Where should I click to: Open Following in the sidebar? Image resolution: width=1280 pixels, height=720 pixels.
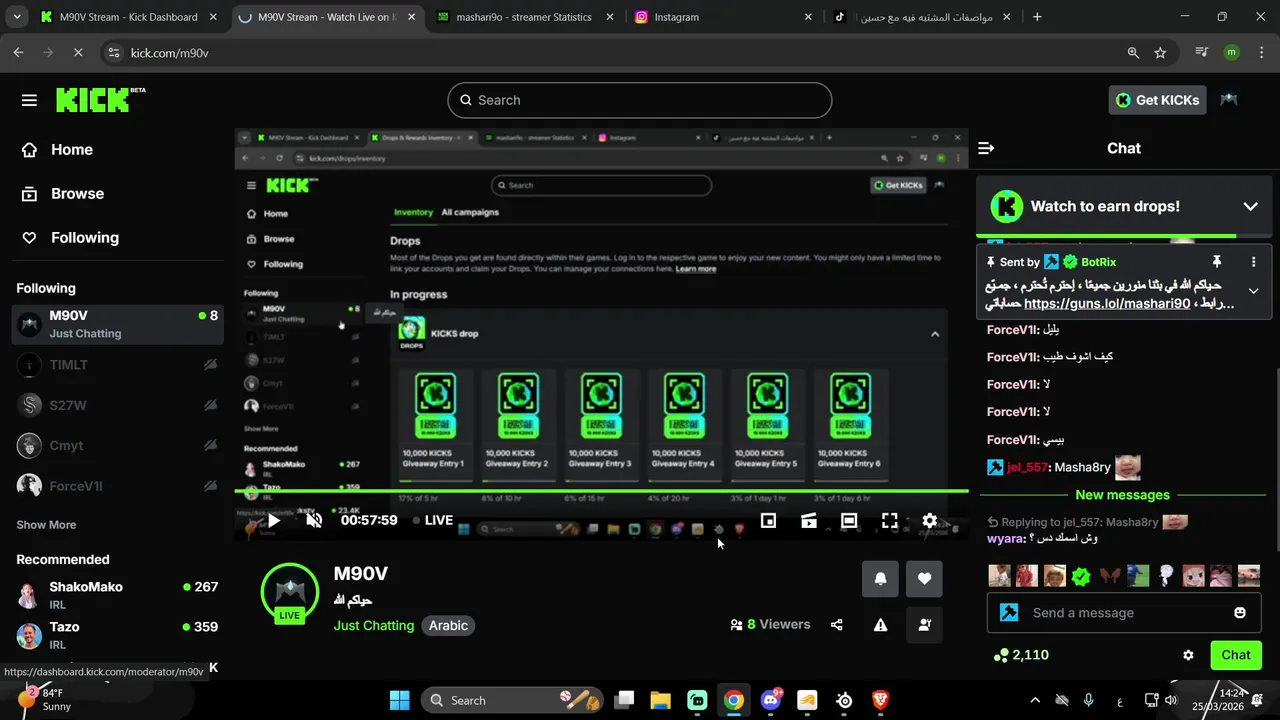(85, 238)
